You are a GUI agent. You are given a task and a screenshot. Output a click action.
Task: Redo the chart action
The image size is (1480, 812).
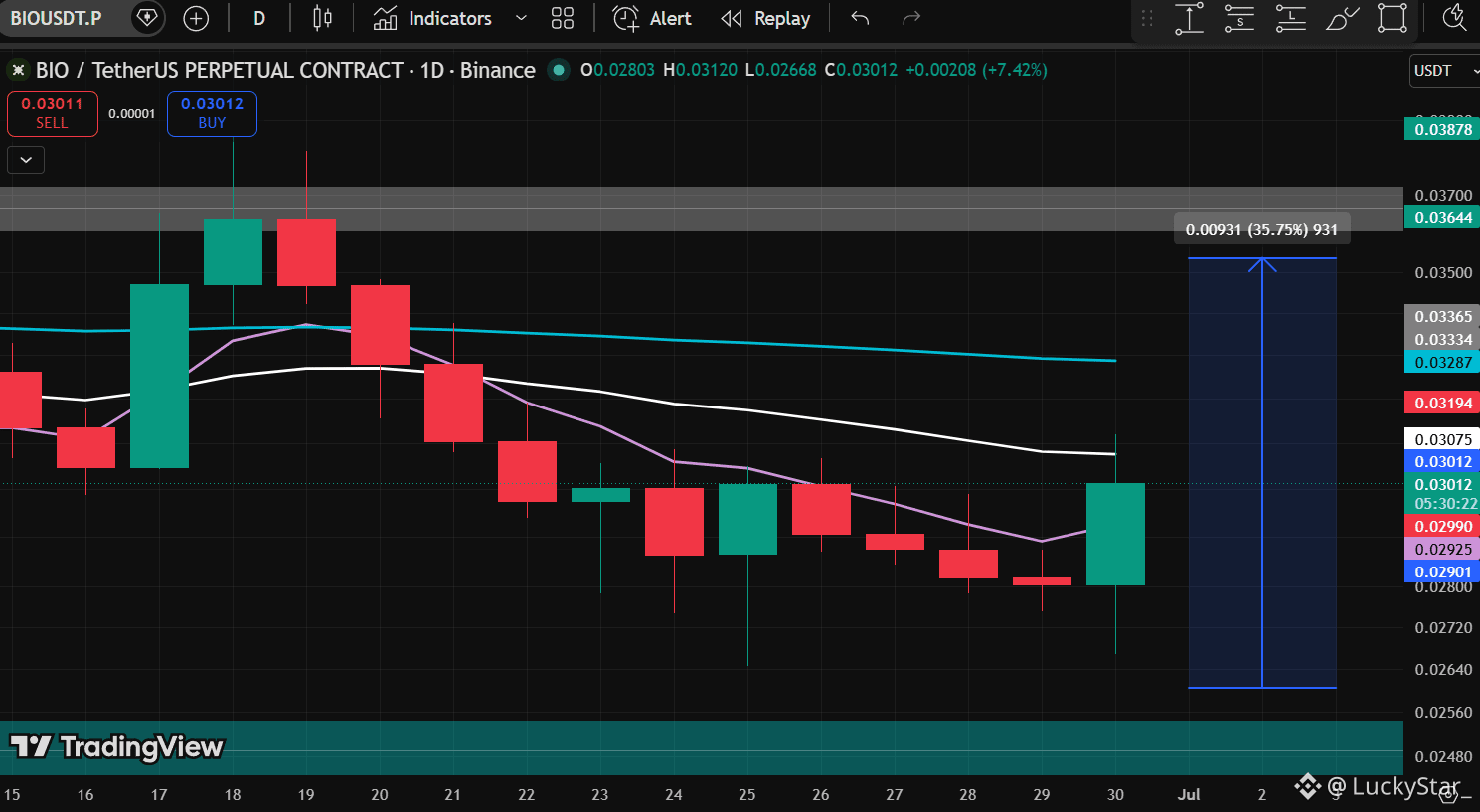(911, 18)
